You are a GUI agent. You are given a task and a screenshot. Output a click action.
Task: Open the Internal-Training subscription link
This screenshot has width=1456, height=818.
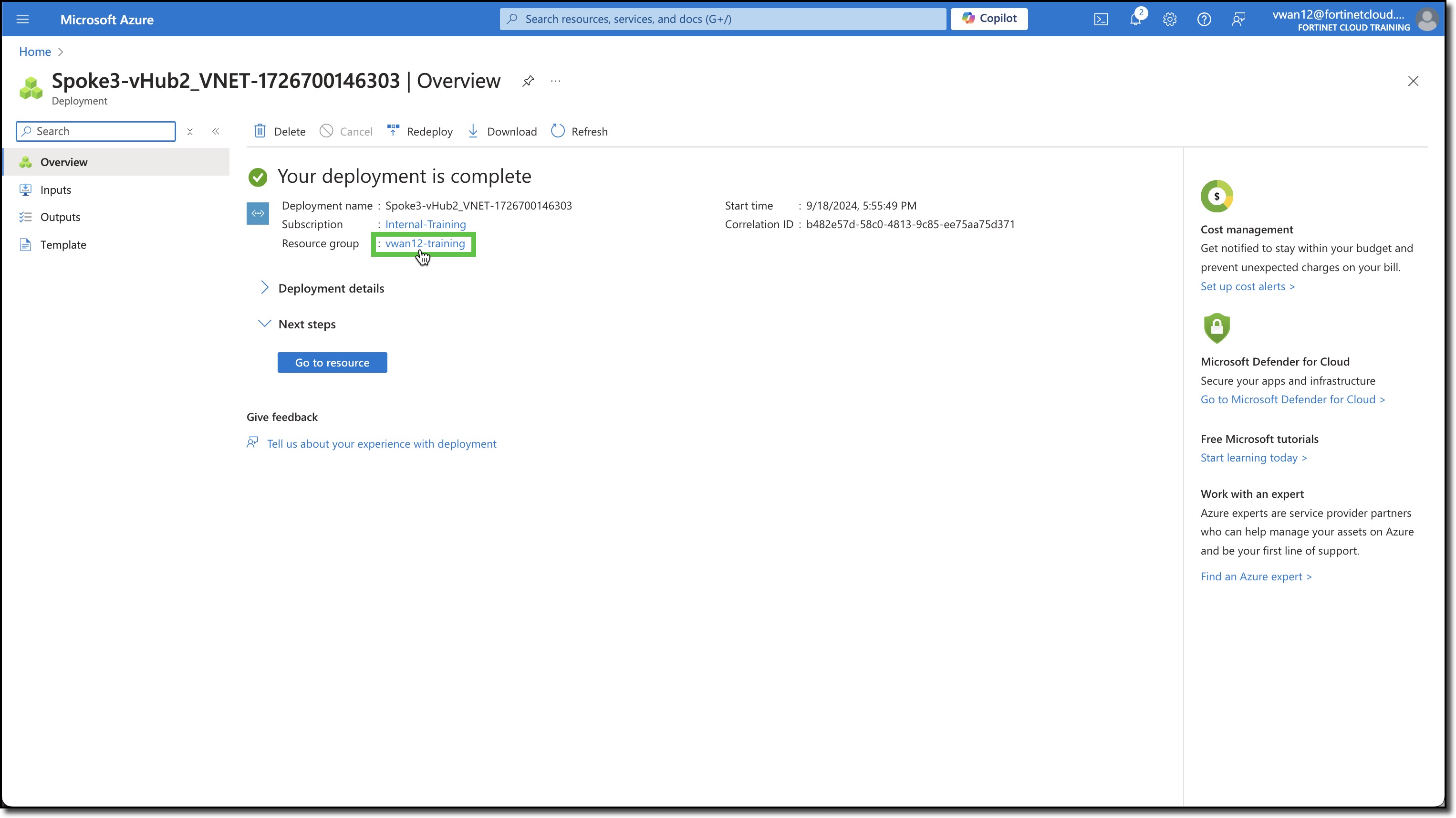coord(425,224)
